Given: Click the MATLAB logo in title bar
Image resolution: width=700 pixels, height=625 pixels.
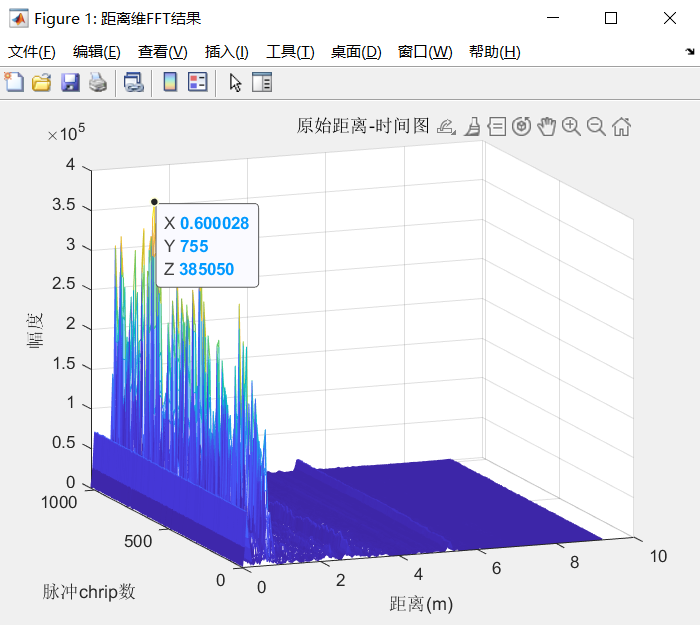Looking at the screenshot, I should (19, 18).
